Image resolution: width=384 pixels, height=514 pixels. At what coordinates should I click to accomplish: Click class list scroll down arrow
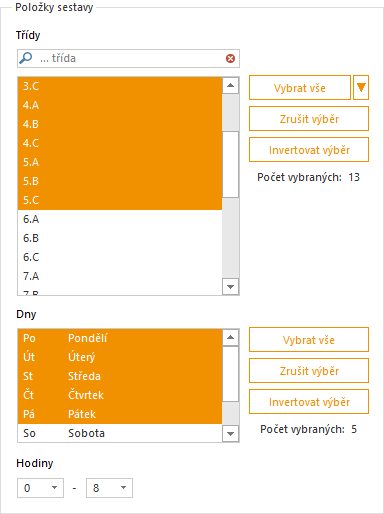[x=230, y=287]
